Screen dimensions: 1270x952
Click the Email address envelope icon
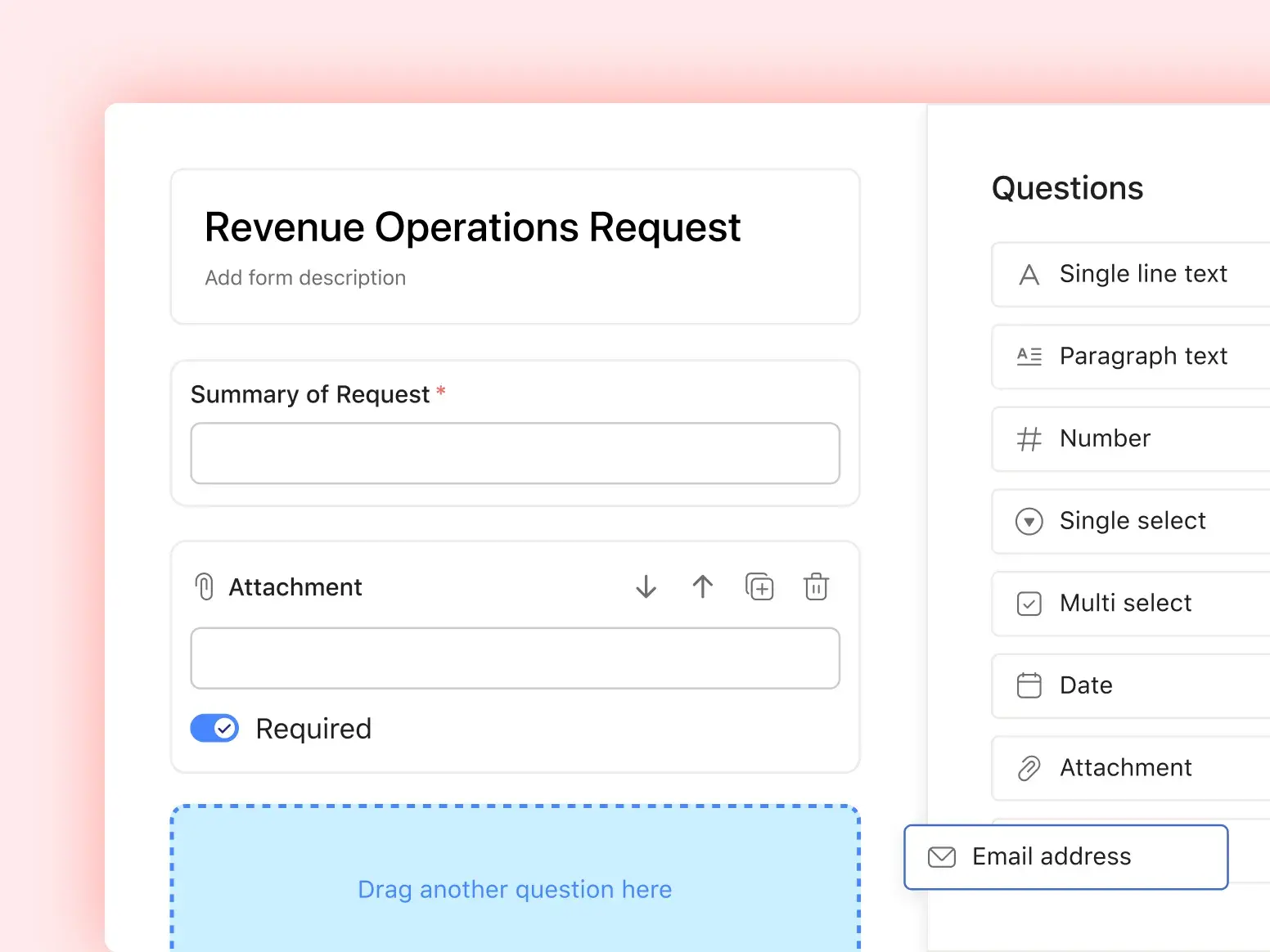[942, 857]
